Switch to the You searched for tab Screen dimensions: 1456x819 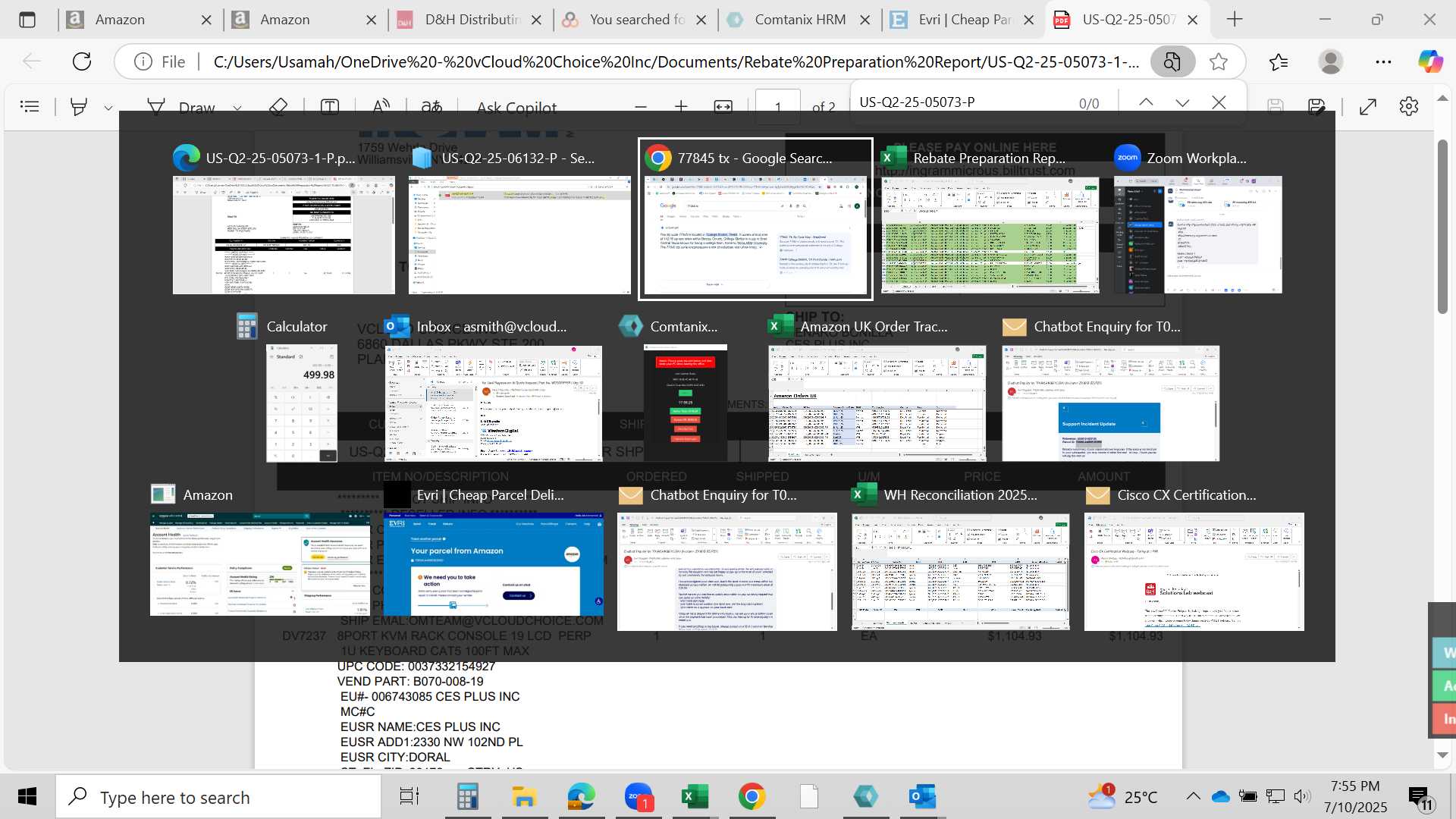(635, 20)
